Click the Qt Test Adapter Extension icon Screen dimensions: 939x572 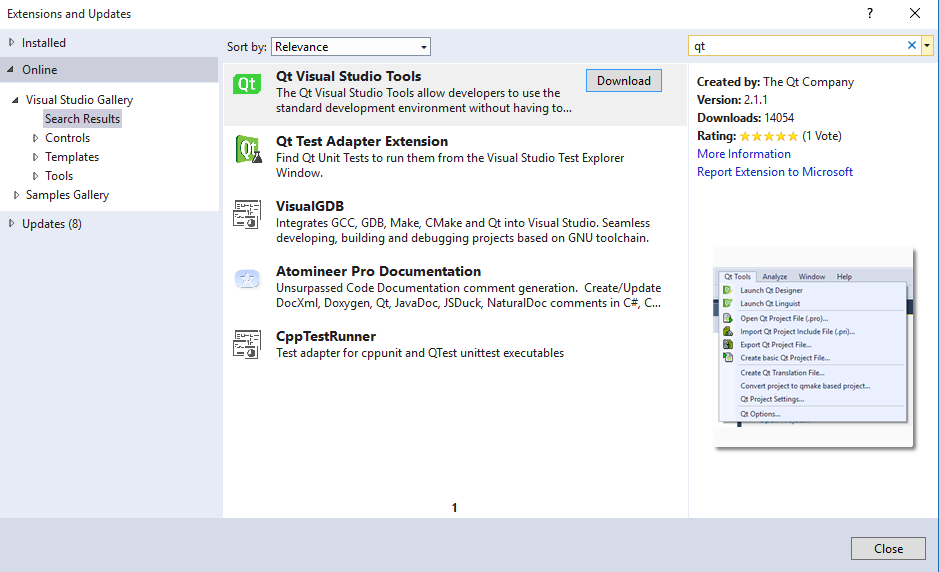pos(248,149)
